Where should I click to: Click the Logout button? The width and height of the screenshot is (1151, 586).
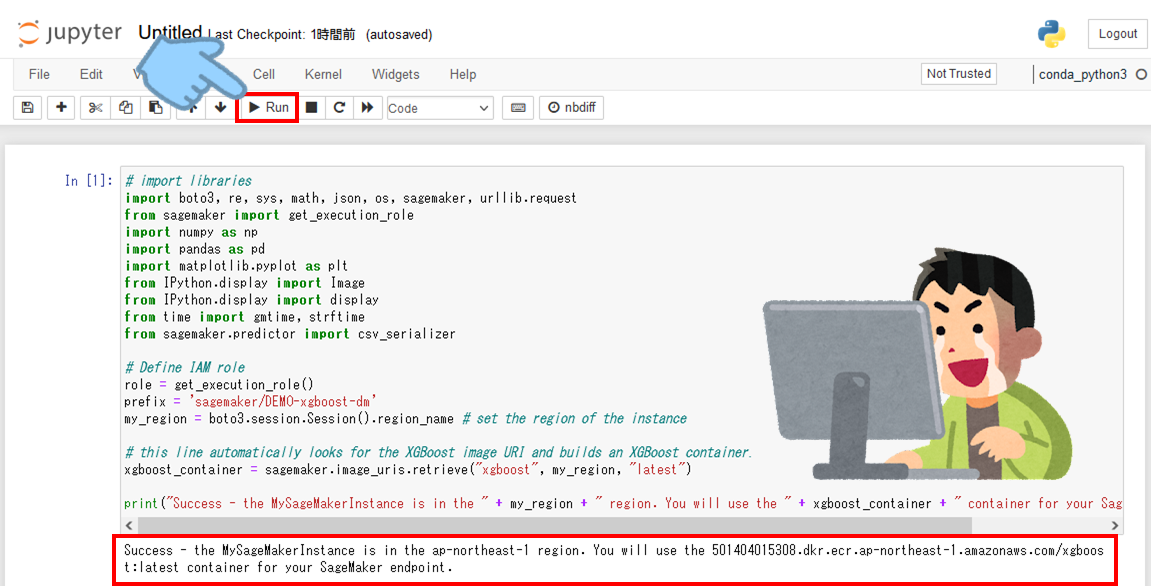[1117, 34]
